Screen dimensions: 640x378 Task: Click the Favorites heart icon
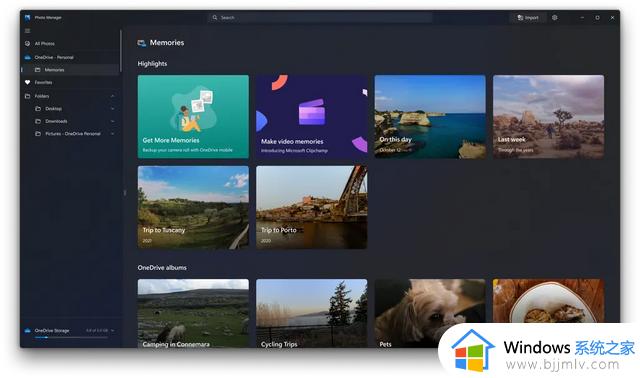(x=27, y=82)
